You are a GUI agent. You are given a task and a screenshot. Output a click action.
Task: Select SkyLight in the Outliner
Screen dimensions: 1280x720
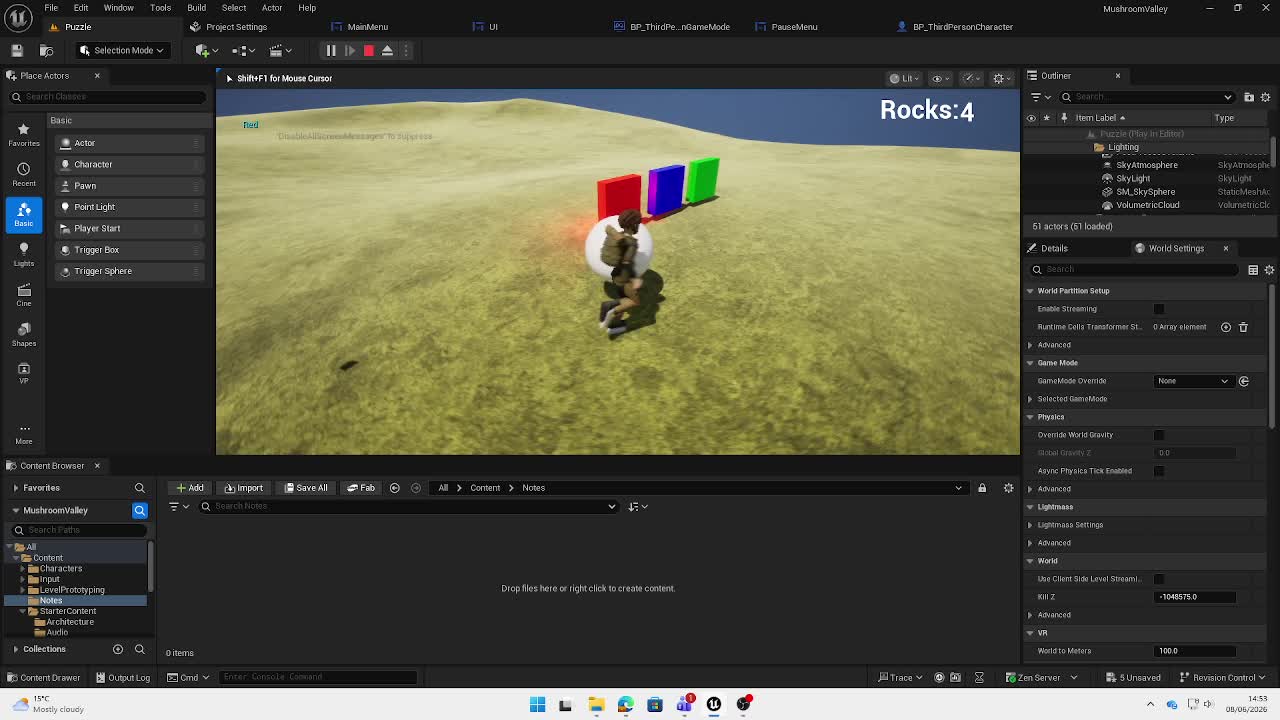(x=1133, y=178)
